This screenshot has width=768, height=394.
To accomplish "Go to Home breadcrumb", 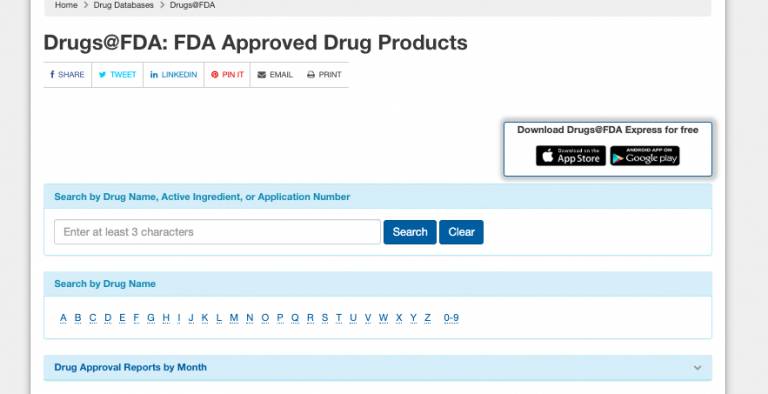I will click(x=66, y=5).
